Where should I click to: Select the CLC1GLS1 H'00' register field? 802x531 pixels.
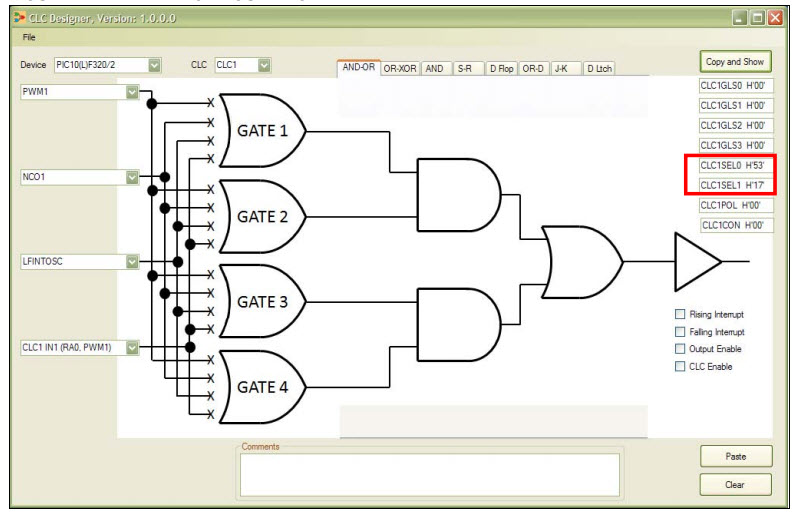pos(736,105)
